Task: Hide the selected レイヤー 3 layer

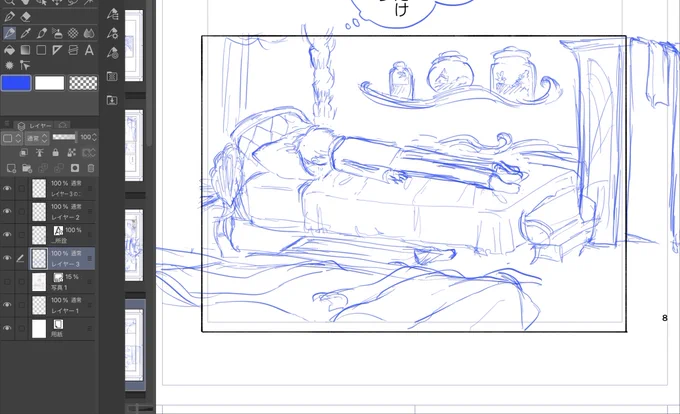Action: [7, 258]
